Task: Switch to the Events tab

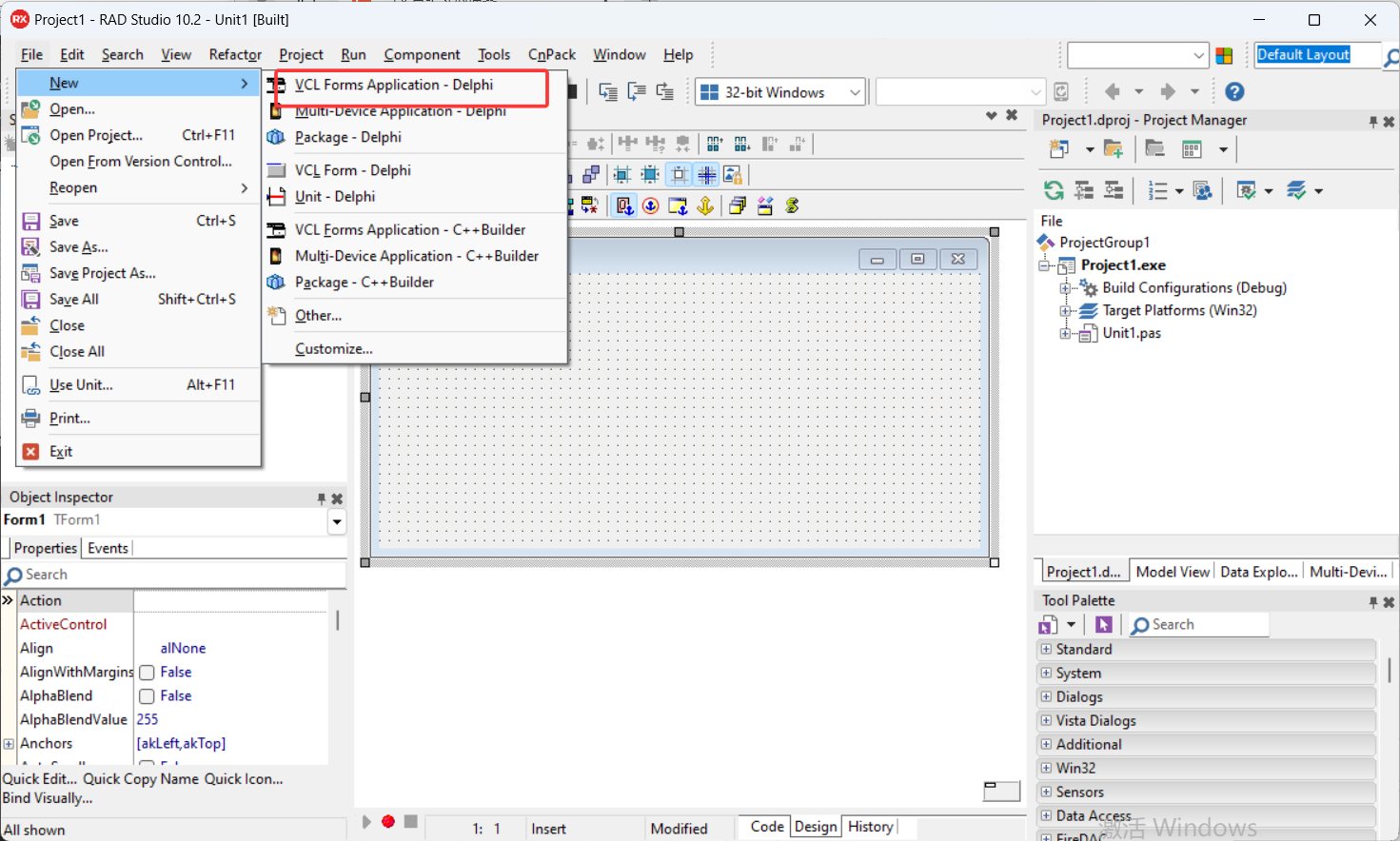Action: click(x=108, y=549)
